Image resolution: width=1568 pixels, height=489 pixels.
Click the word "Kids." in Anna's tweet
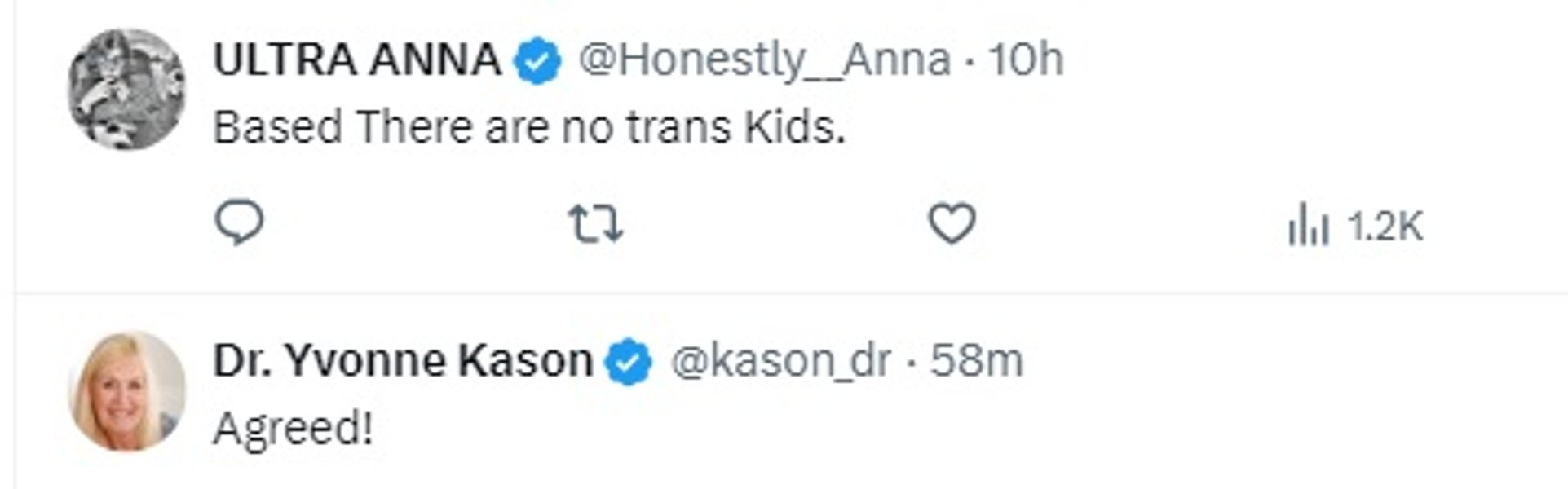point(794,128)
